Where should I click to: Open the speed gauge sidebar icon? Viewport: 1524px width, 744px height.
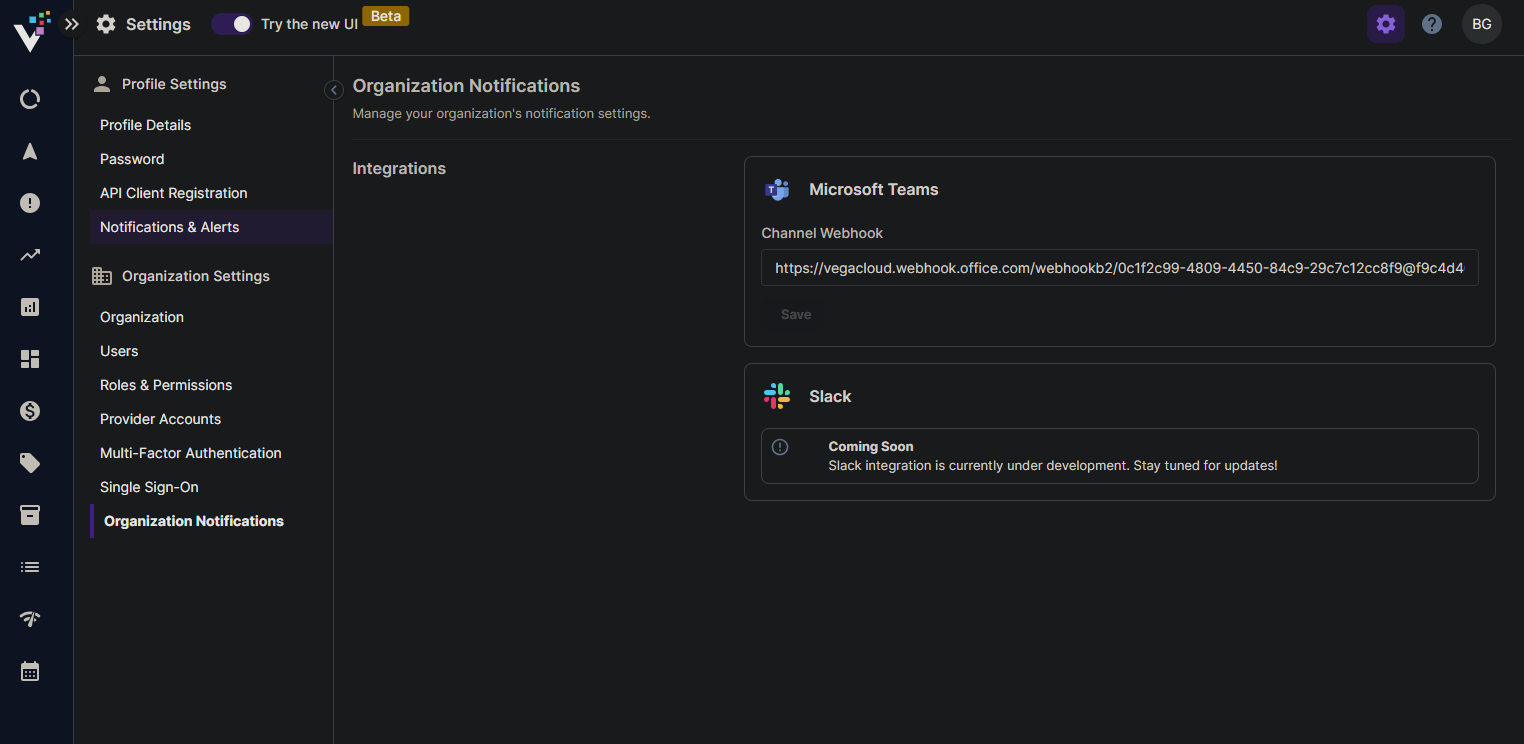coord(30,619)
